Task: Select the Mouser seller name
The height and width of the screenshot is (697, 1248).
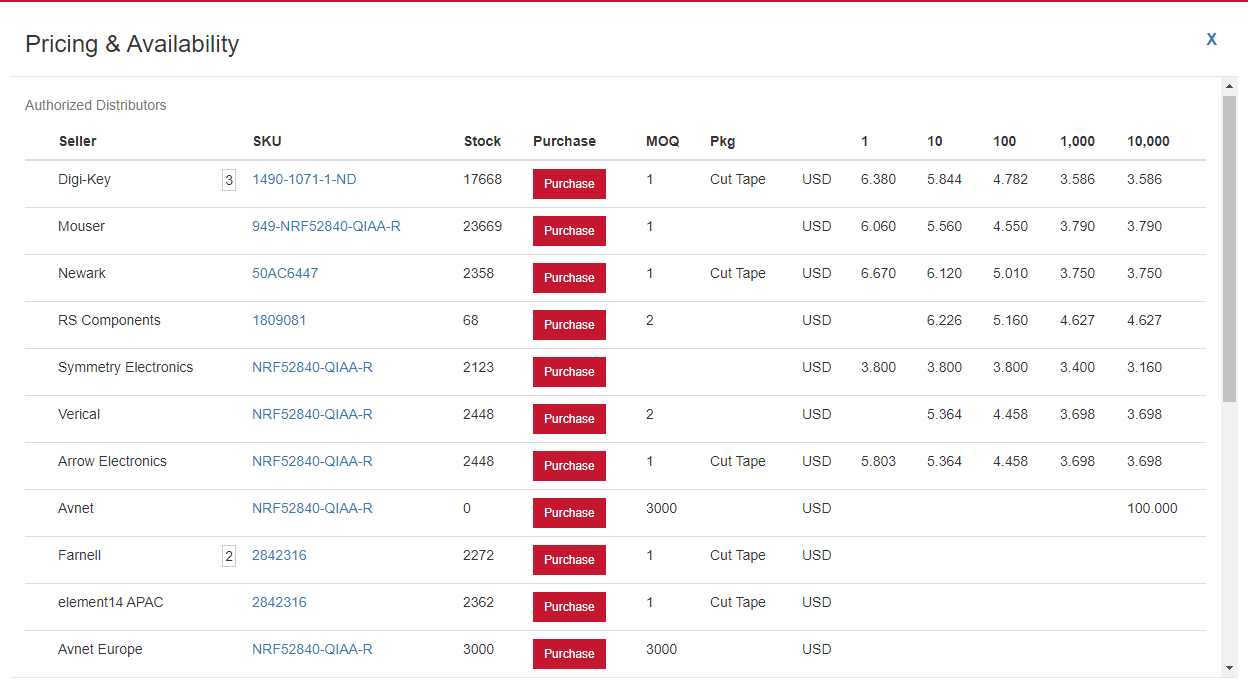Action: pos(81,227)
